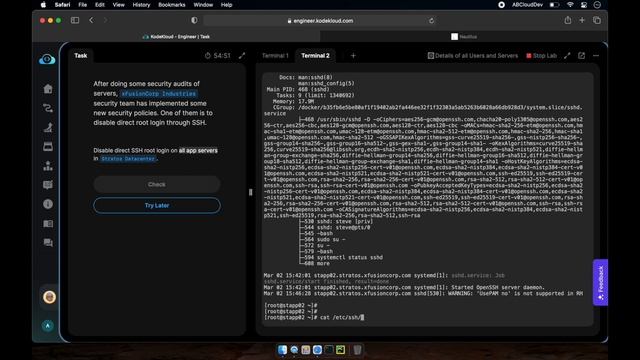Viewport: 640px width, 360px height.
Task: Click Safari privacy shield icon
Action: (194, 20)
